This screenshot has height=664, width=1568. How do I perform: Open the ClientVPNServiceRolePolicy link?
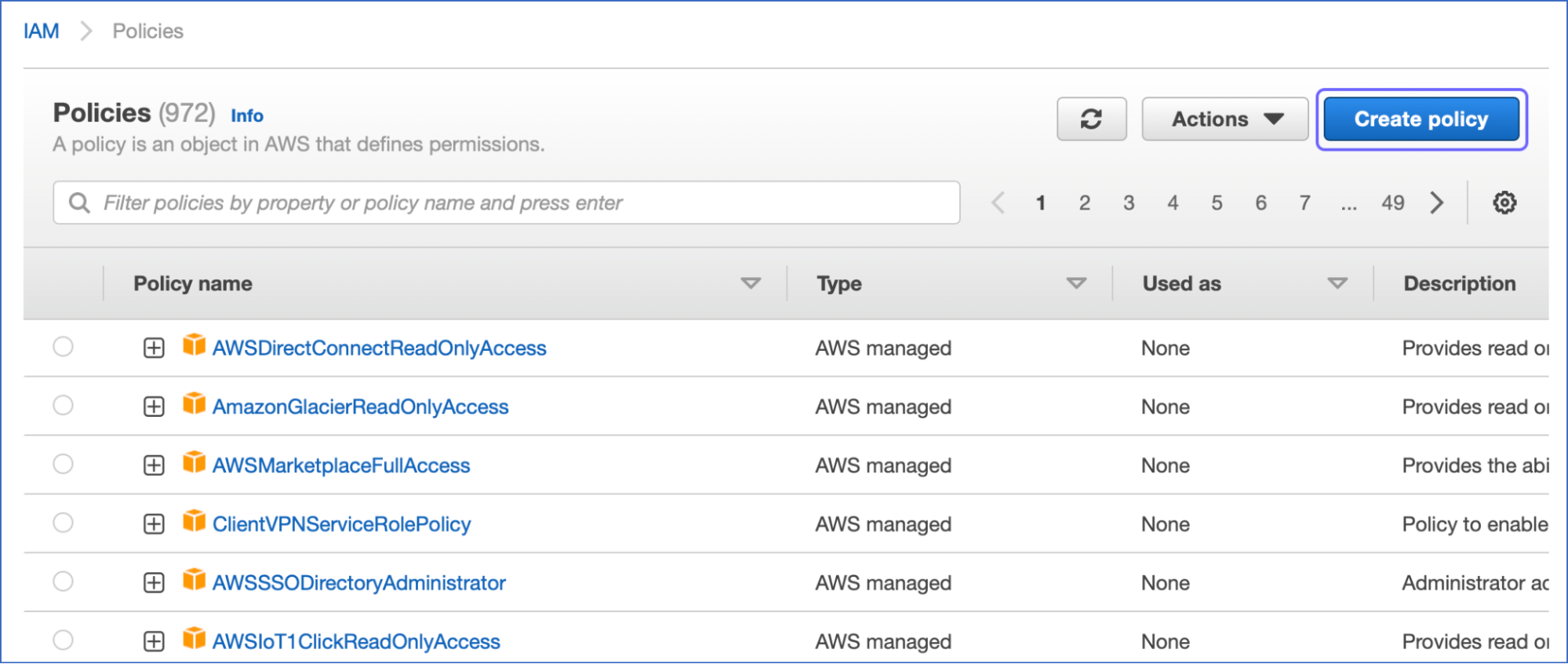pos(342,524)
